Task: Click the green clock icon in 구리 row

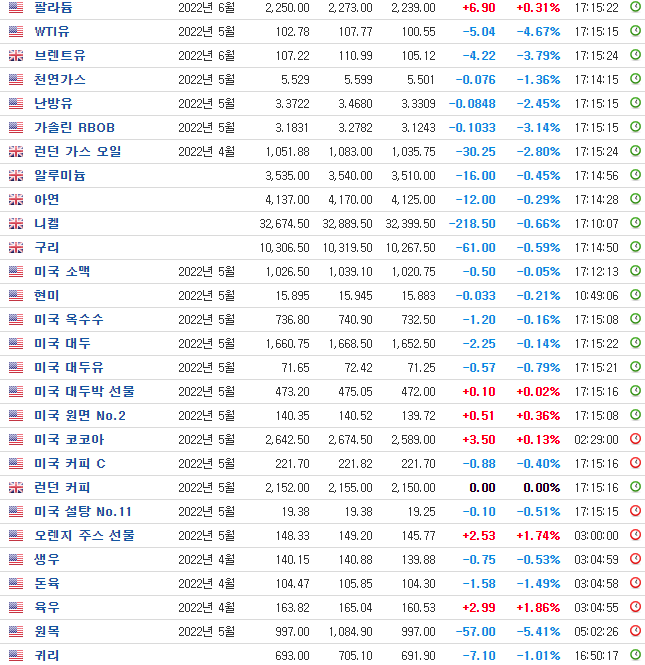Action: tap(635, 246)
